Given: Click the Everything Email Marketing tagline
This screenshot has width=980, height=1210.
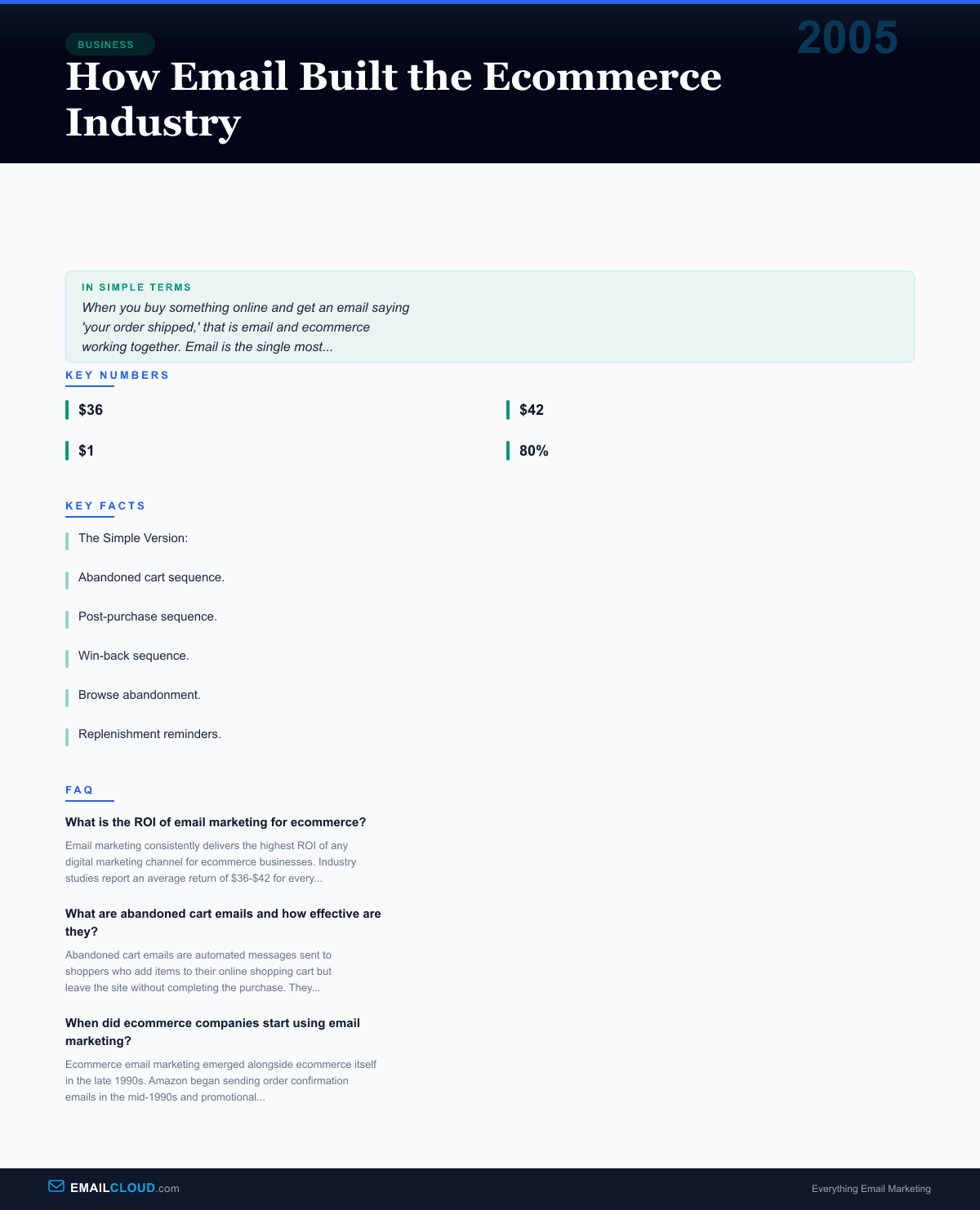Looking at the screenshot, I should click(871, 1189).
